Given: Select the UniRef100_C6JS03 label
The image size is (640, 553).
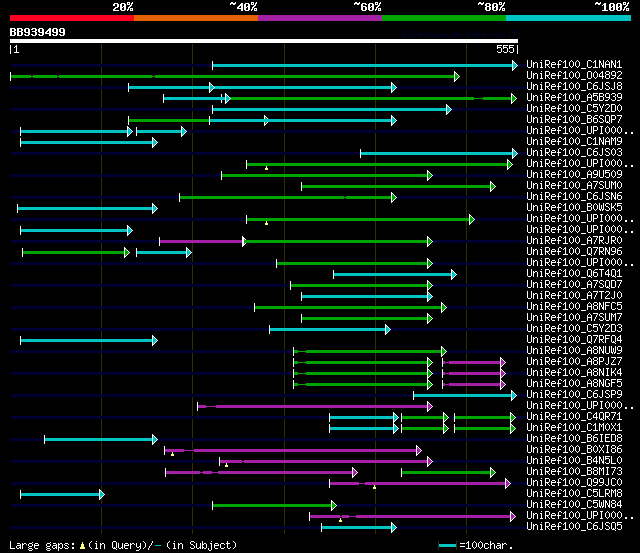Looking at the screenshot, I should [x=574, y=153].
